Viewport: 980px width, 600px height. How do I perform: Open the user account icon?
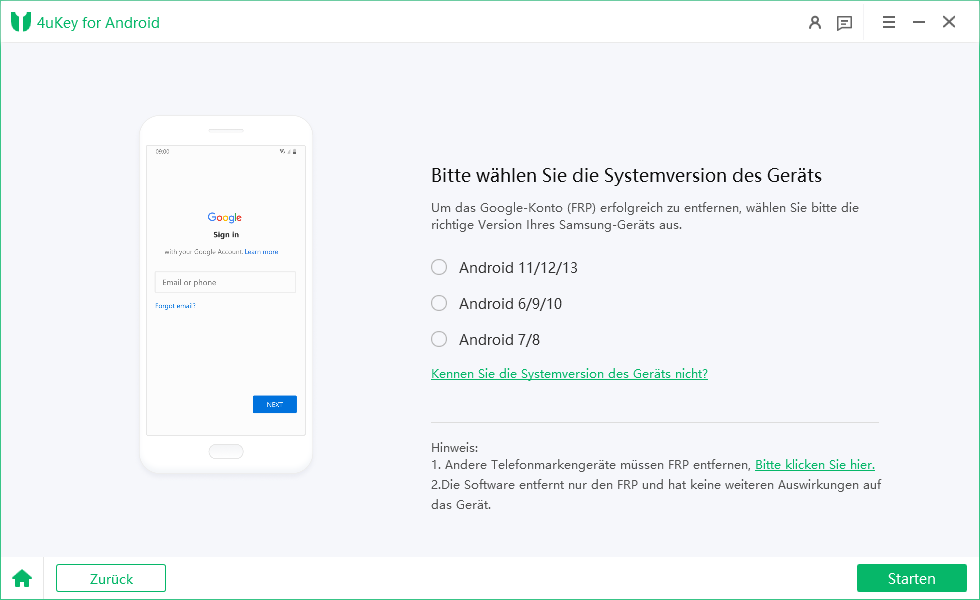[814, 22]
